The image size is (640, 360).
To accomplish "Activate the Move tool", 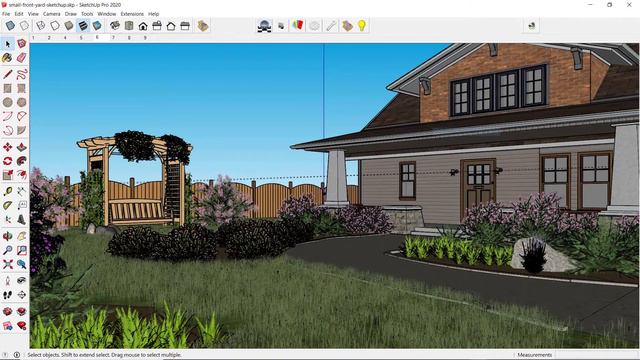I will pyautogui.click(x=8, y=147).
